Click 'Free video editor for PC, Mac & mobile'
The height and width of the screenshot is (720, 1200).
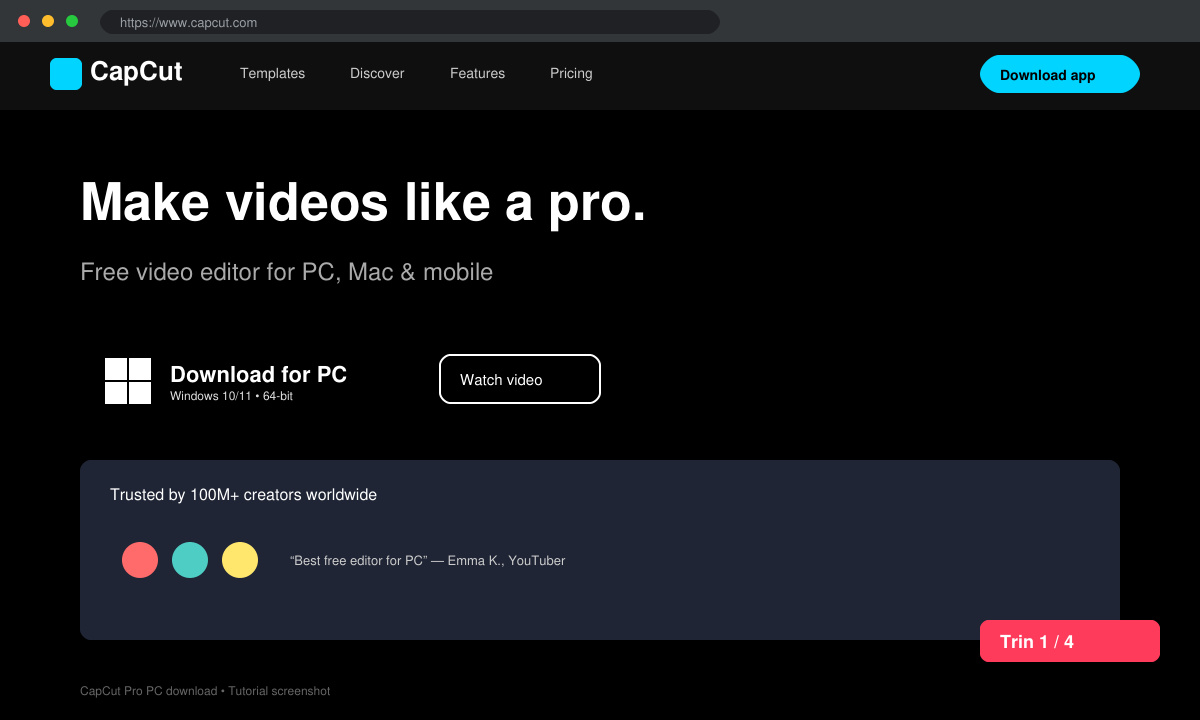click(x=286, y=272)
